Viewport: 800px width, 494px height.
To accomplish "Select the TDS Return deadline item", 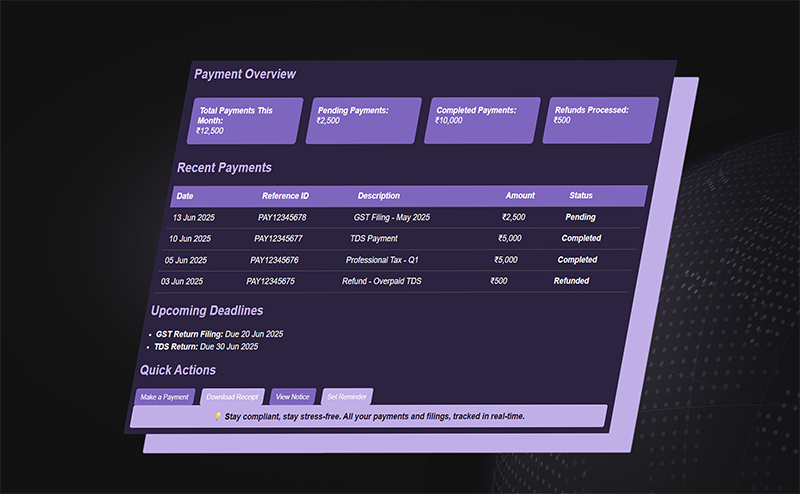I will click(x=206, y=347).
